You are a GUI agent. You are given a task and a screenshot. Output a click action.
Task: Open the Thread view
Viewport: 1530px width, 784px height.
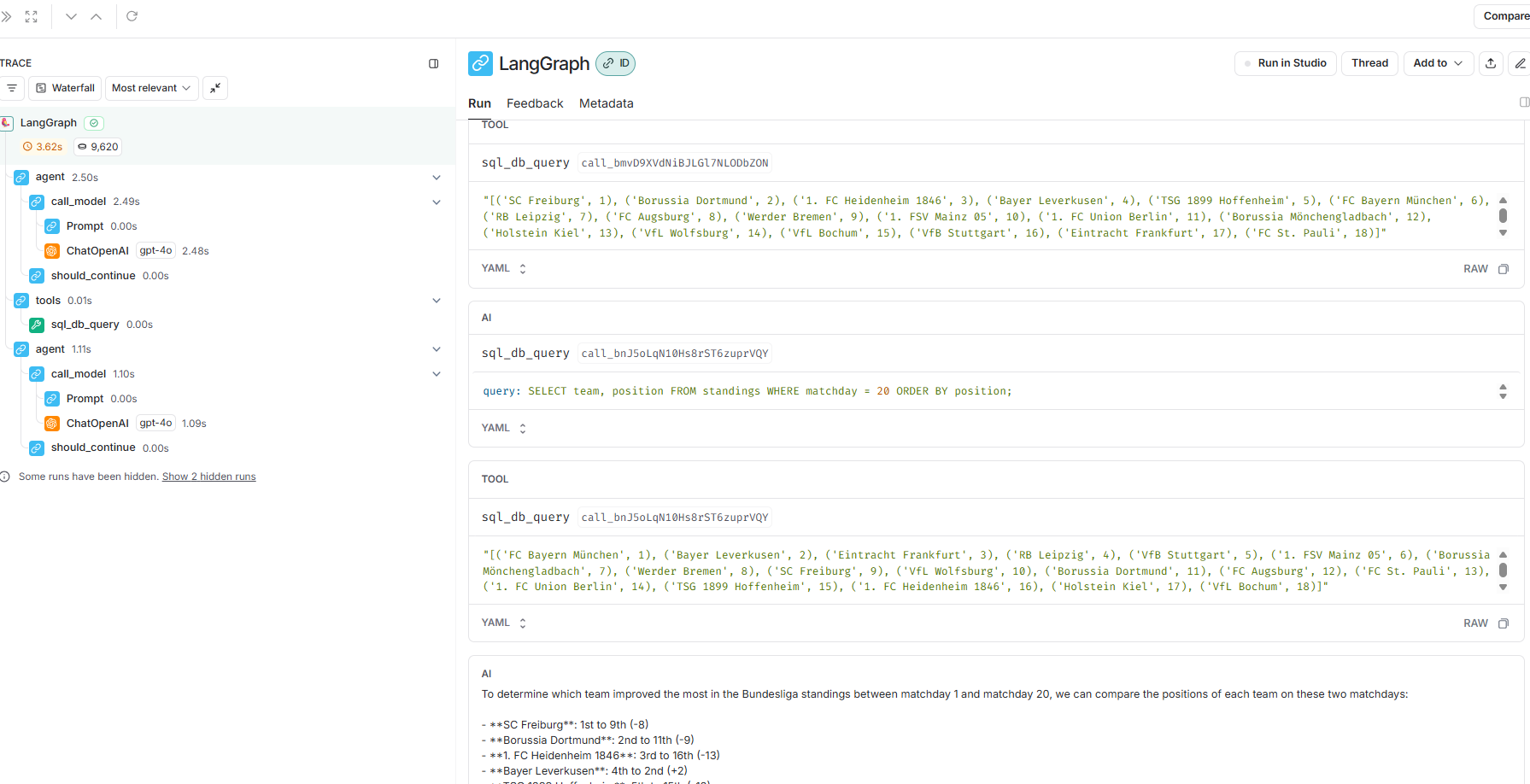point(1369,63)
